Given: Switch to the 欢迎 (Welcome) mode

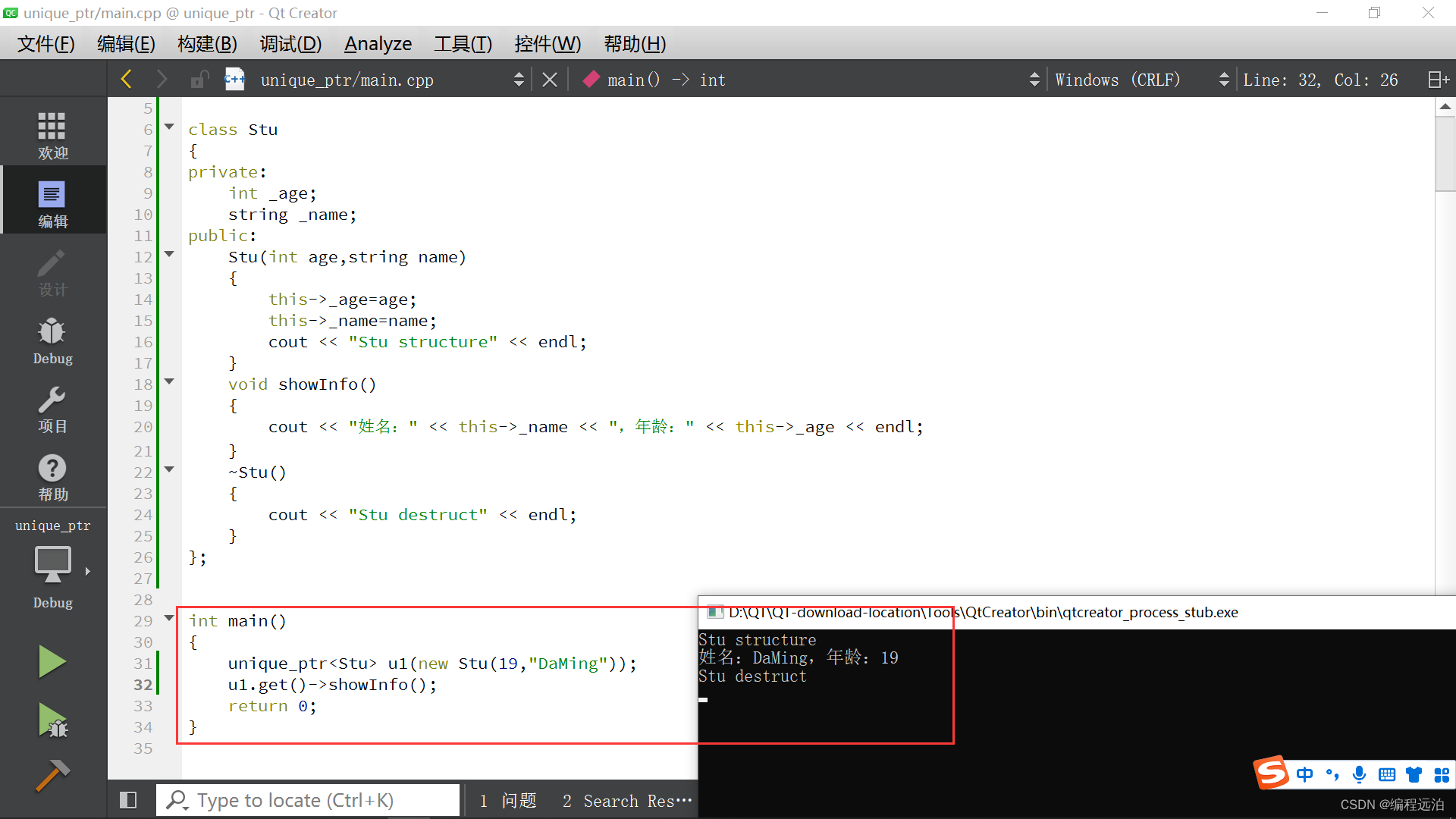Looking at the screenshot, I should (52, 135).
